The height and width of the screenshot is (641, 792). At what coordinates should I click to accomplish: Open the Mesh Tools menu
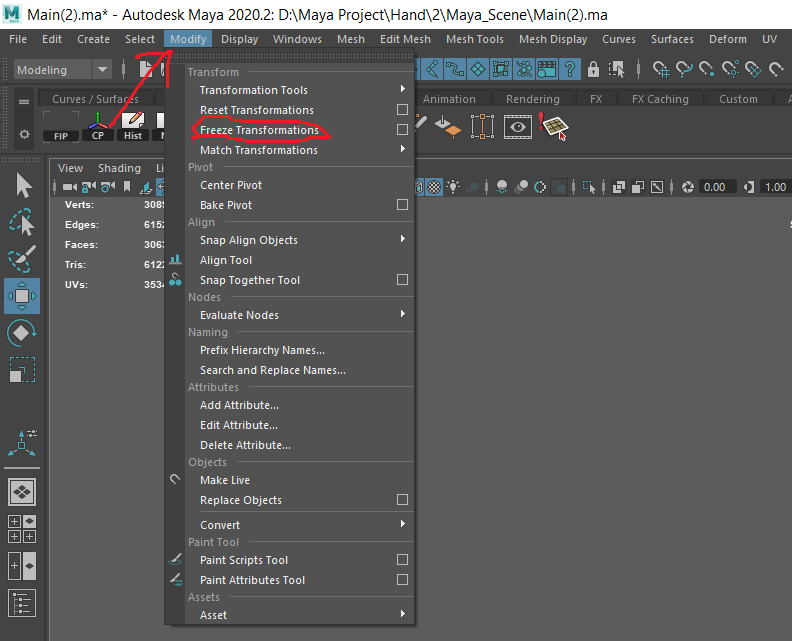click(x=475, y=39)
